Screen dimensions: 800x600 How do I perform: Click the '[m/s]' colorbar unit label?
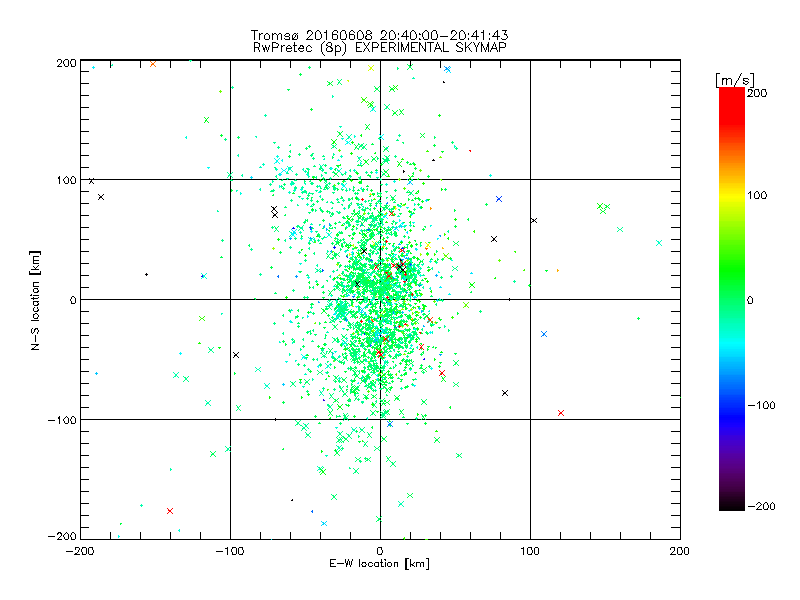(735, 80)
